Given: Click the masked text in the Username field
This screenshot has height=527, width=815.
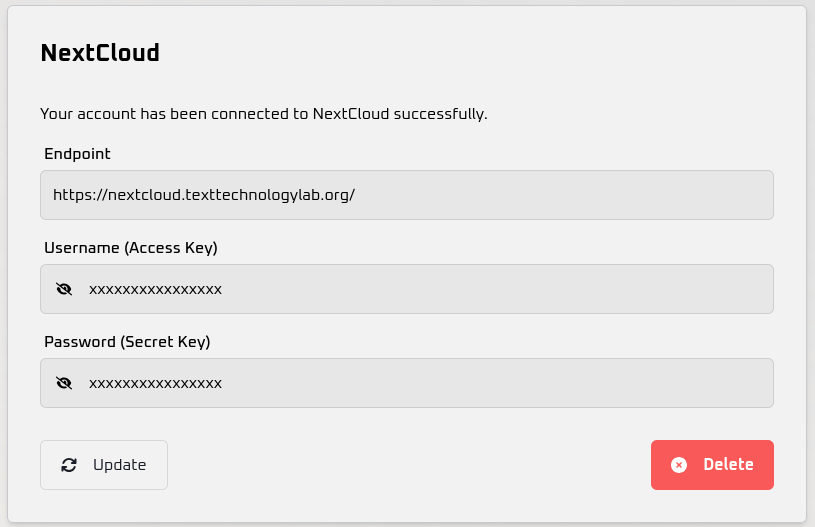Looking at the screenshot, I should 155,289.
